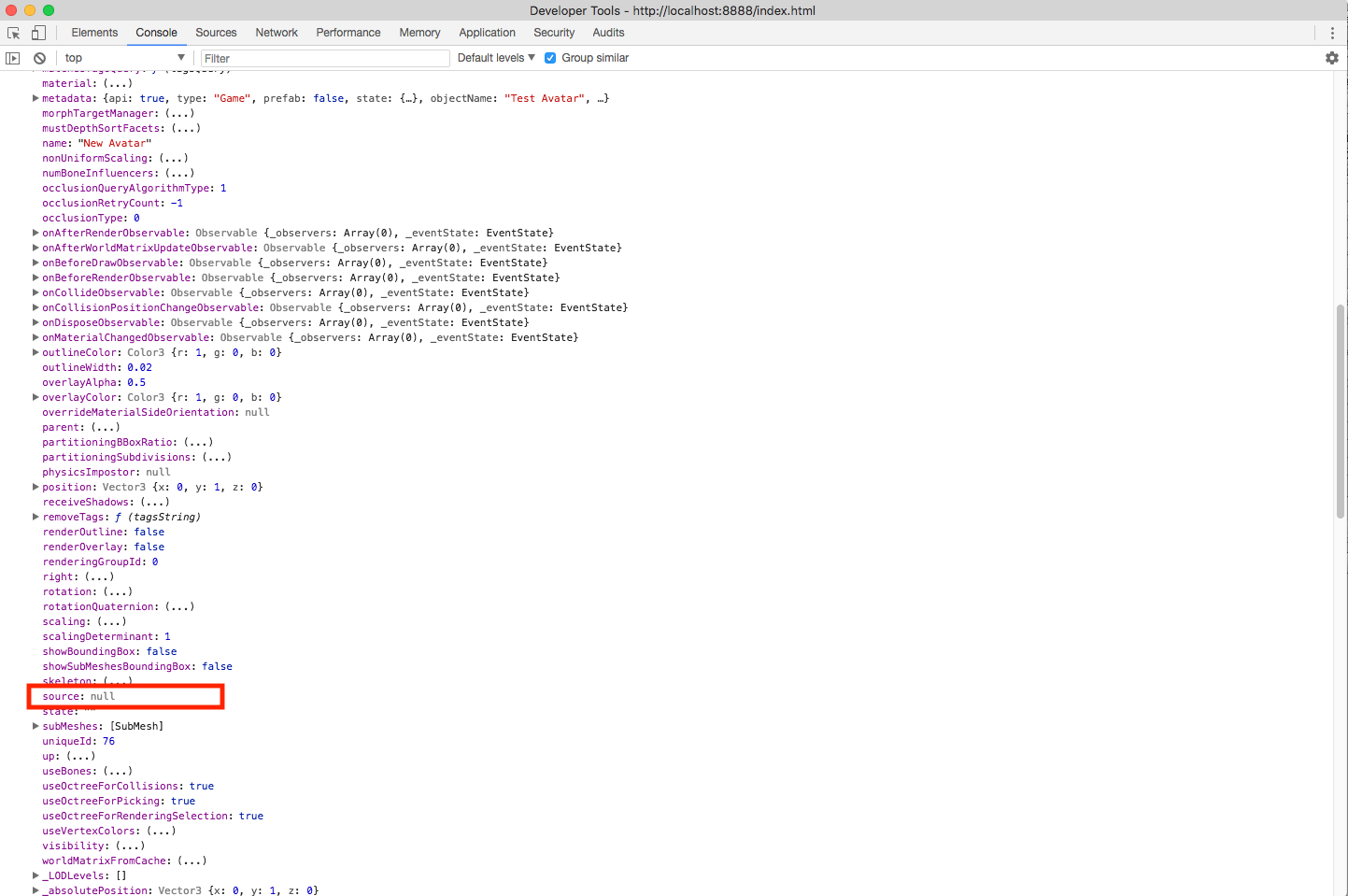Toggle the Group similar checkbox
The image size is (1348, 896).
coord(550,58)
